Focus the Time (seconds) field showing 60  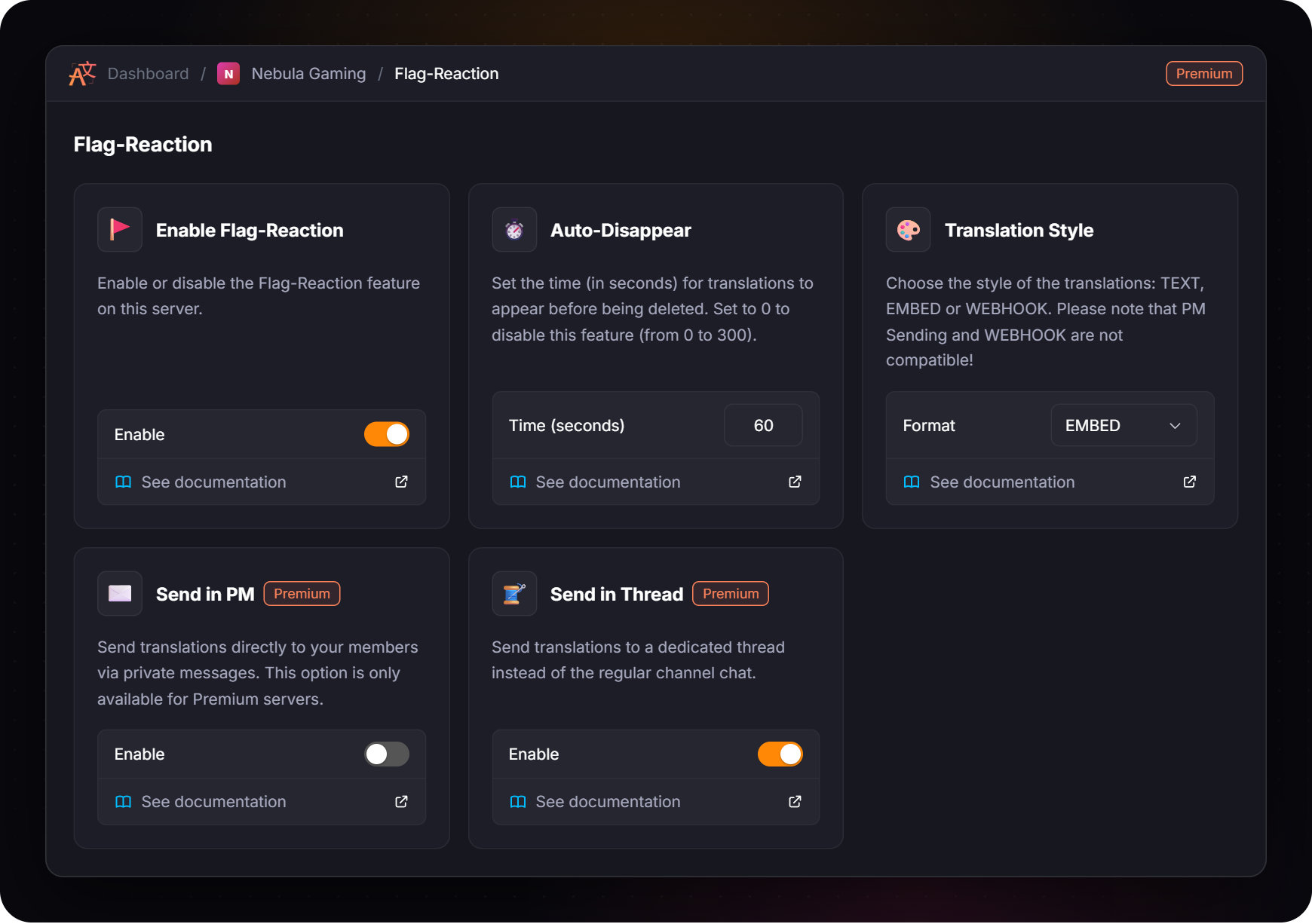coord(763,425)
